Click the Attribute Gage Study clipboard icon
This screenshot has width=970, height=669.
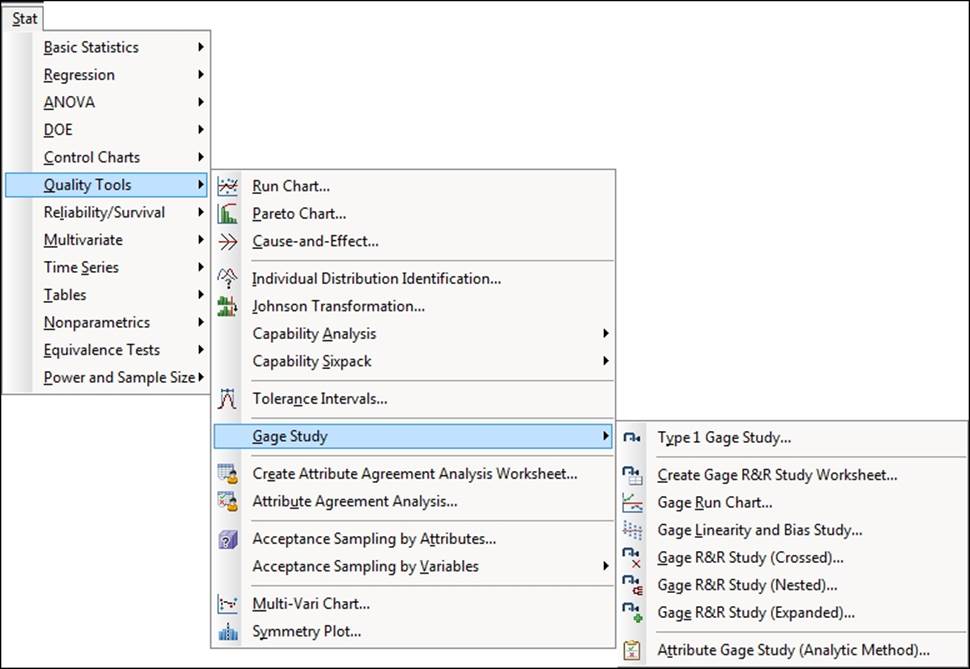(x=632, y=650)
